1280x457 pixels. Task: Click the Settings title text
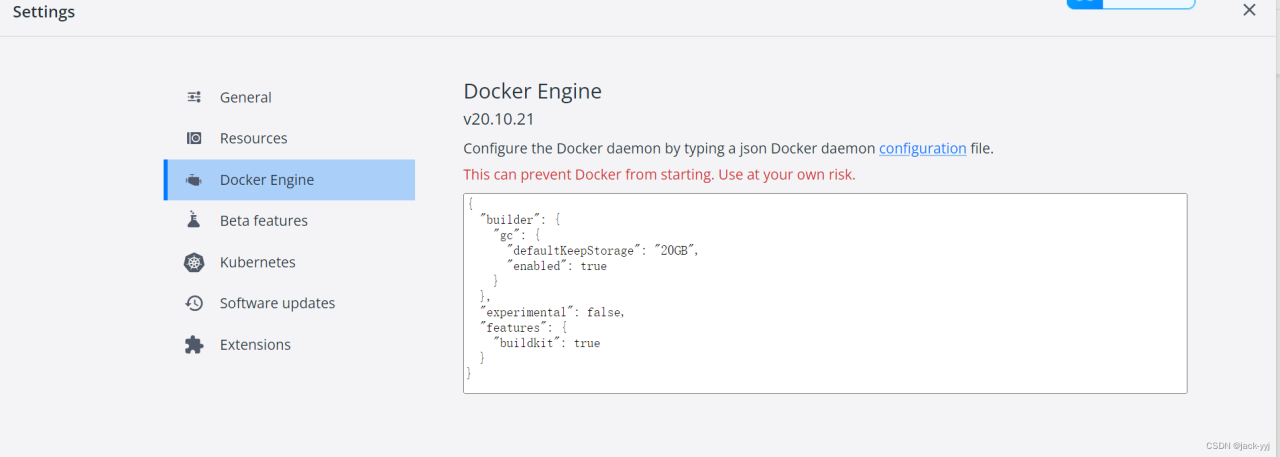[44, 12]
